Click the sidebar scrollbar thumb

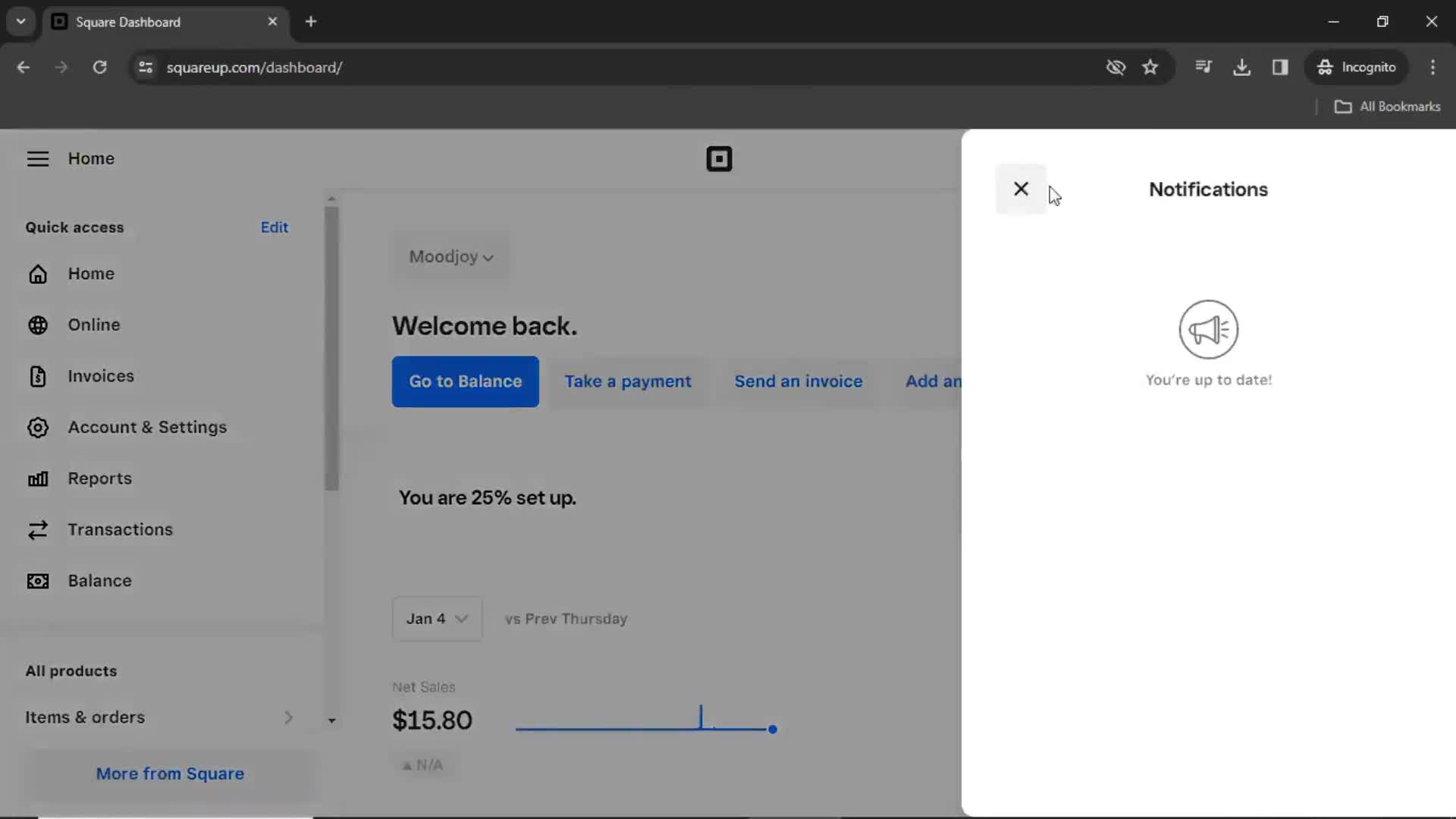[331, 349]
